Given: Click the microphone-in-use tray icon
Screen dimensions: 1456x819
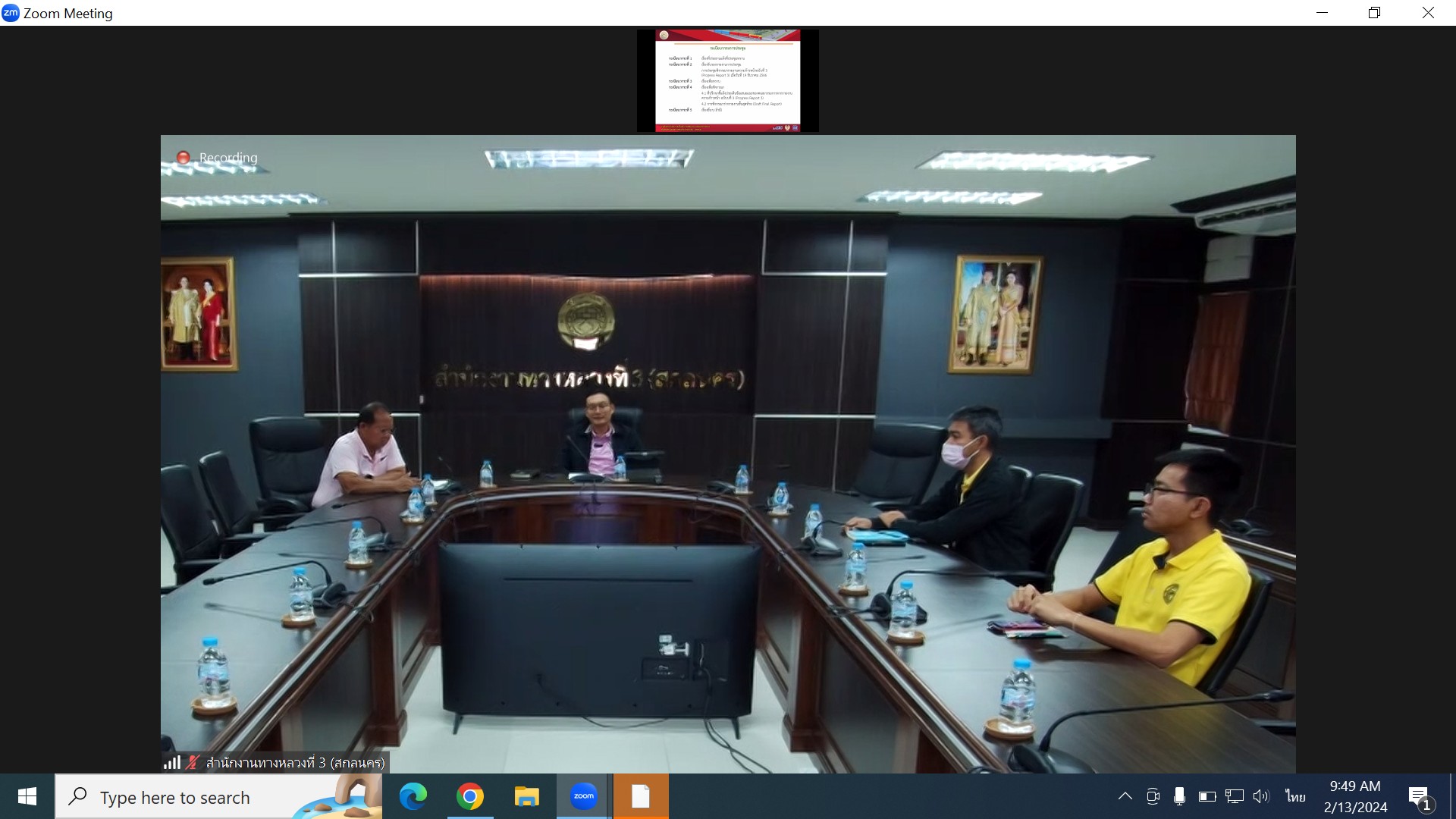Looking at the screenshot, I should point(1179,796).
